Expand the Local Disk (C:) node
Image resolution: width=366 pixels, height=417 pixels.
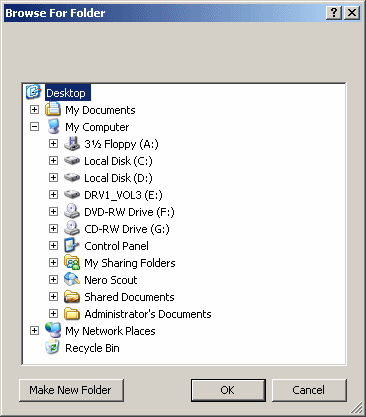[x=53, y=161]
